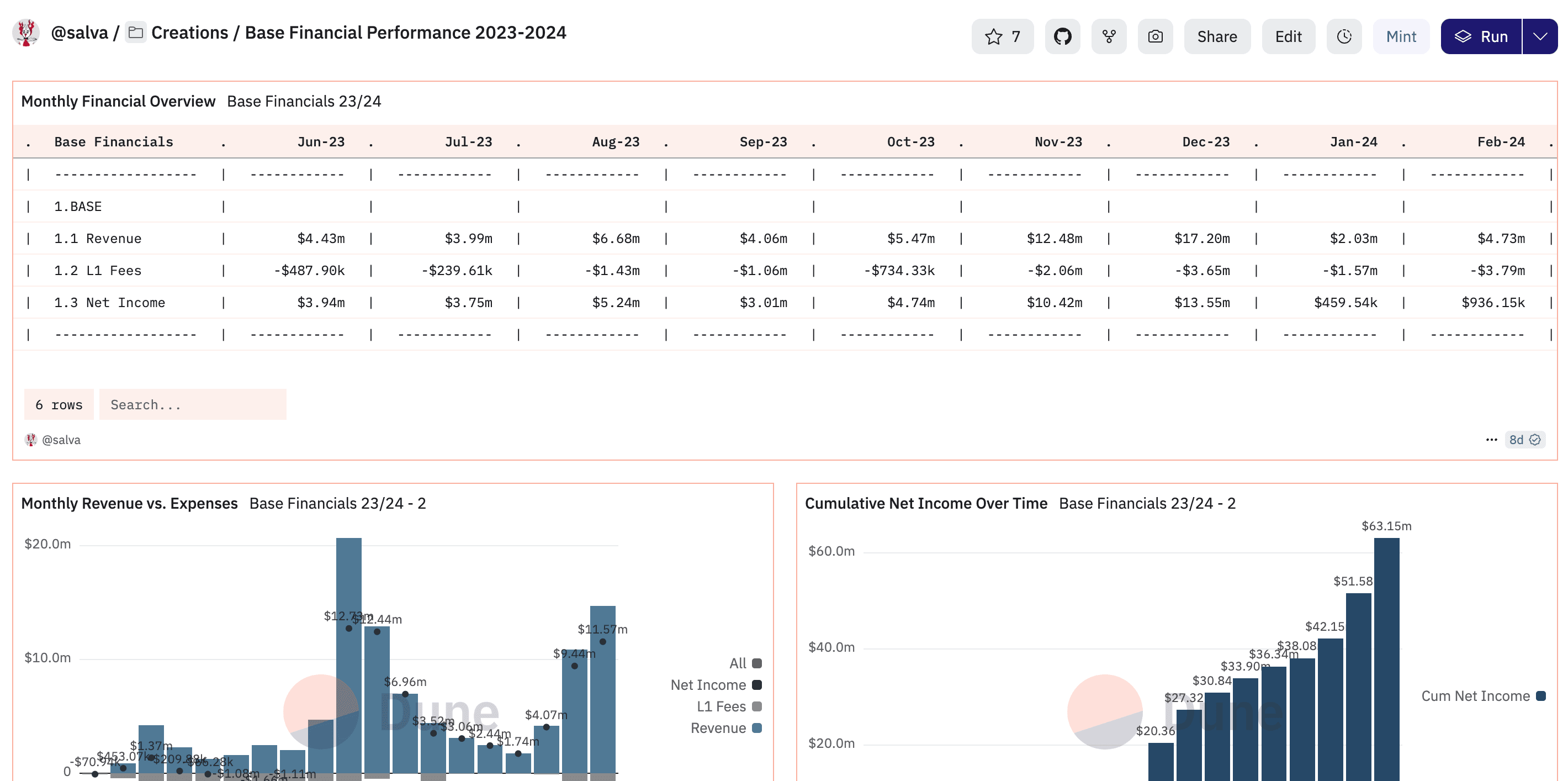This screenshot has width=1568, height=781.
Task: Click the $63.15m cumulative bar label
Action: click(x=1386, y=526)
